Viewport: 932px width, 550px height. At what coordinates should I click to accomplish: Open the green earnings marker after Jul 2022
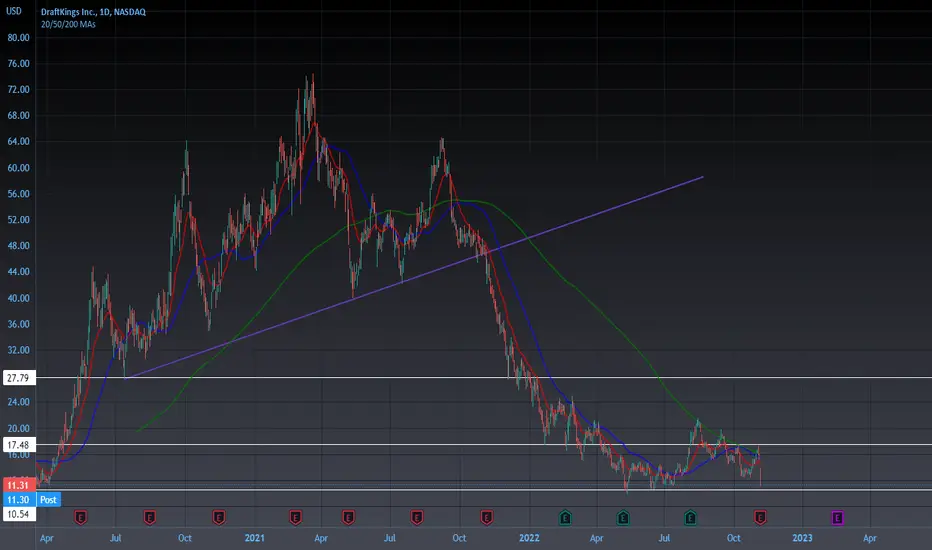pos(690,518)
